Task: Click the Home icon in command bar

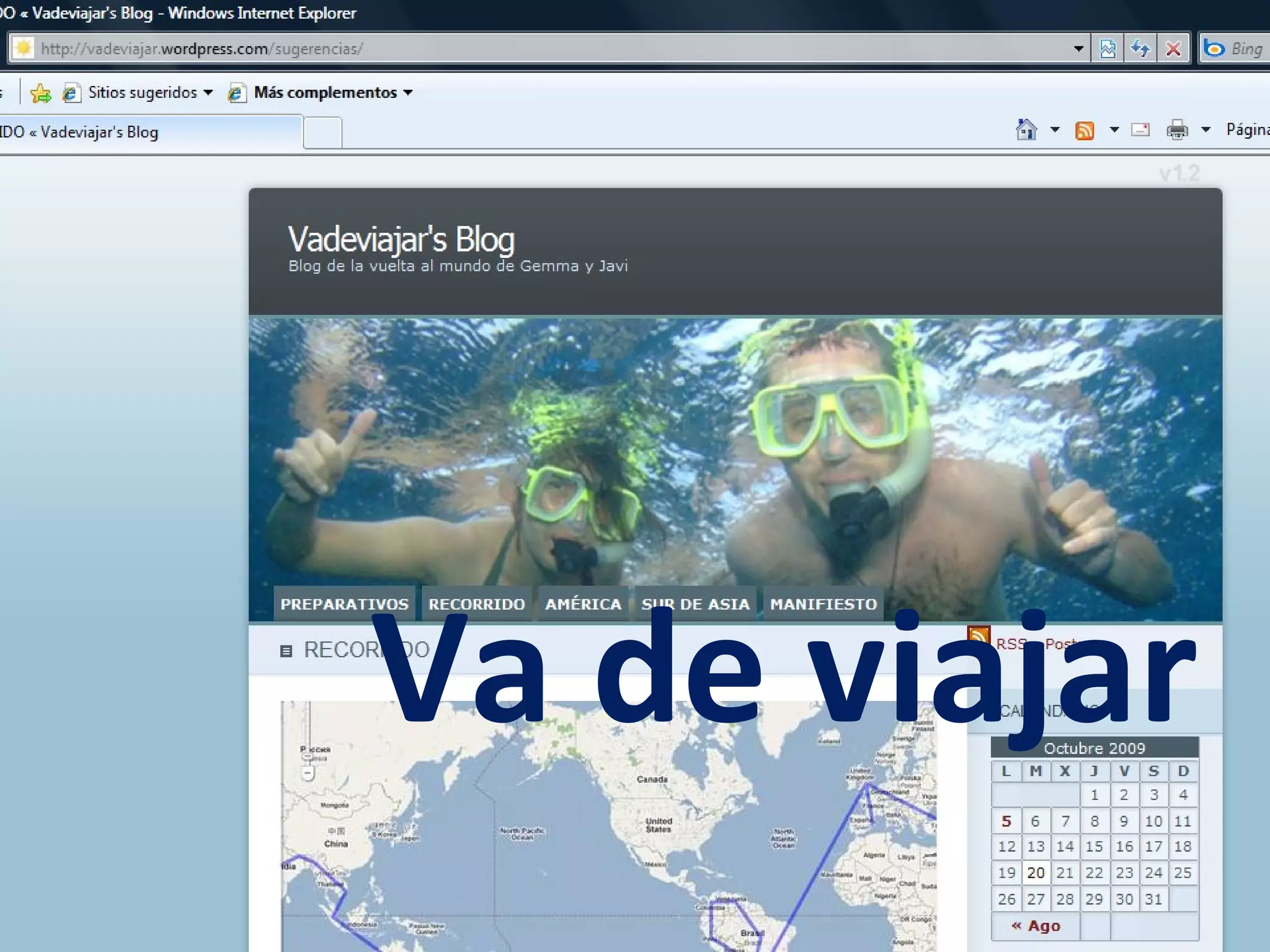Action: click(x=1026, y=130)
